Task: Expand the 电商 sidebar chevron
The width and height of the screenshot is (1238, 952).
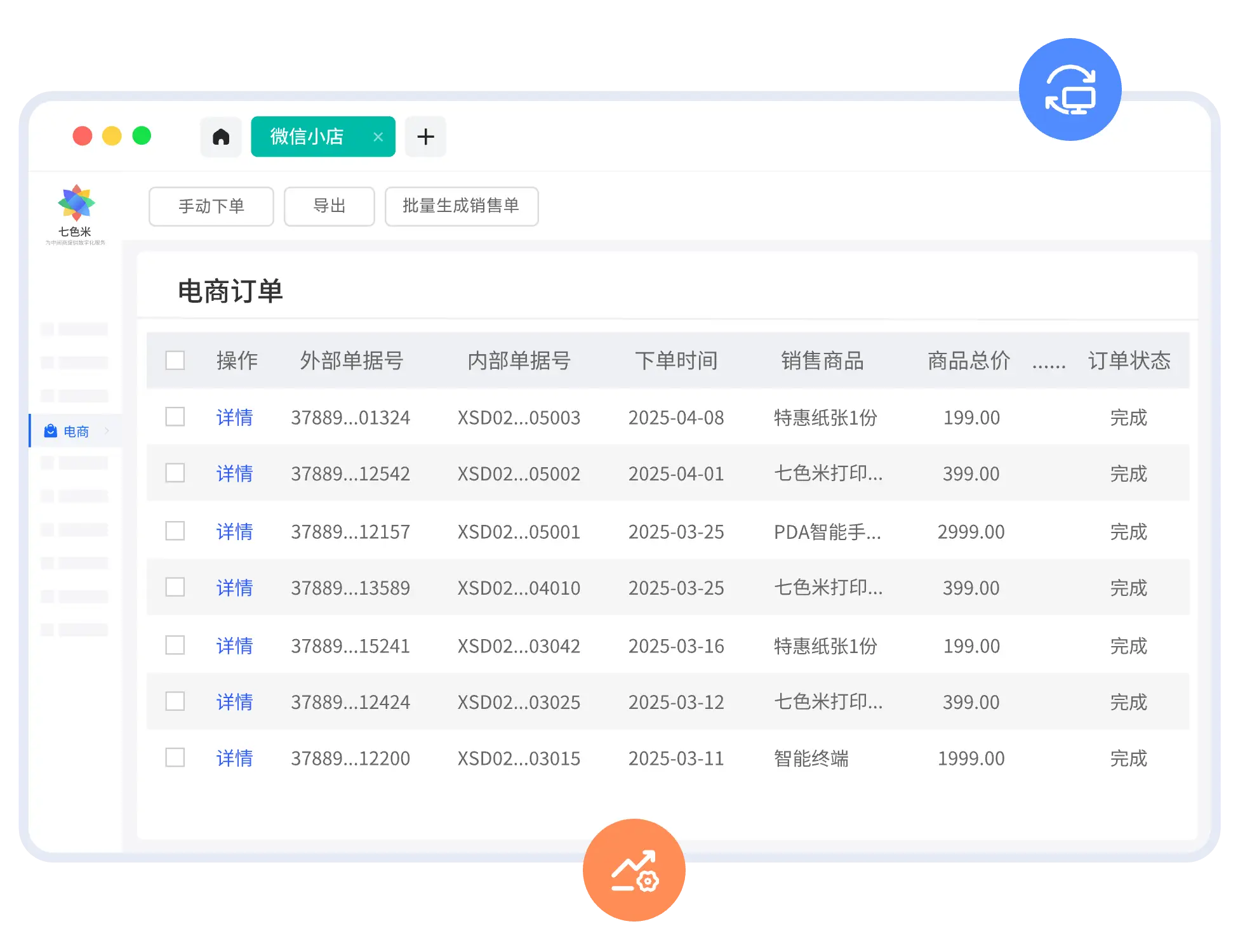Action: (x=108, y=431)
